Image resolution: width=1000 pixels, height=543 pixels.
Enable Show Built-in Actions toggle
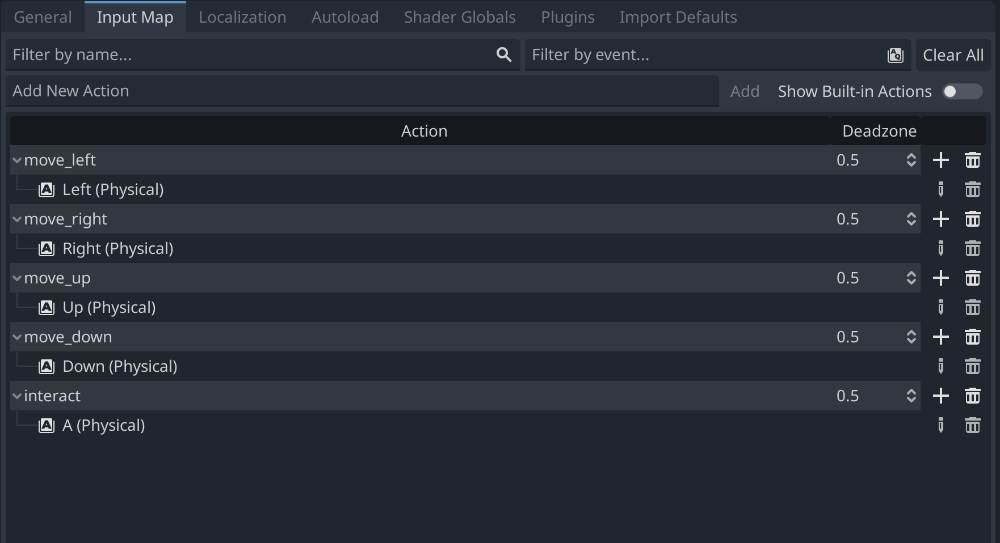962,91
